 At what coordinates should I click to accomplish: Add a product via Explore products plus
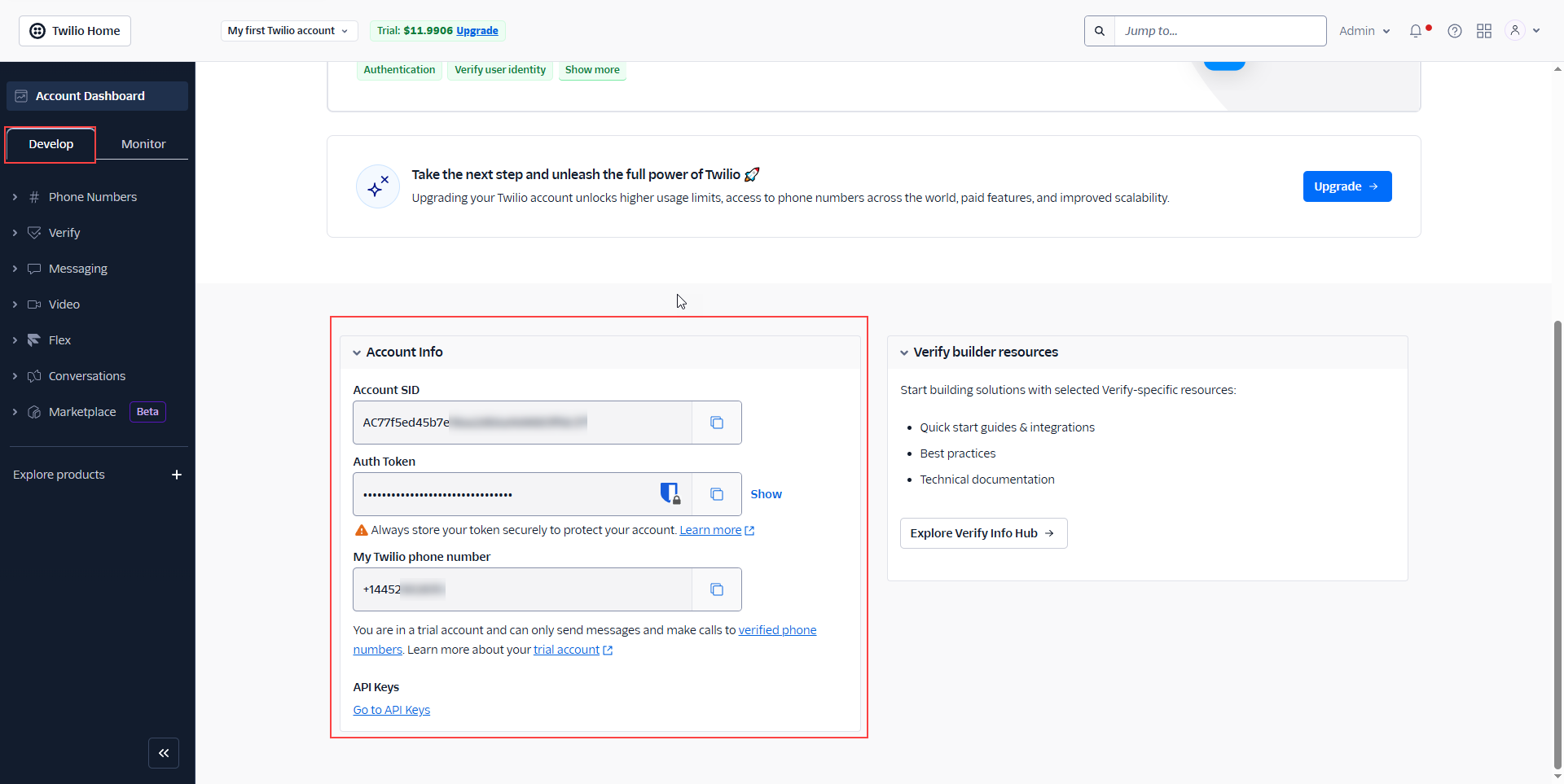(x=177, y=475)
